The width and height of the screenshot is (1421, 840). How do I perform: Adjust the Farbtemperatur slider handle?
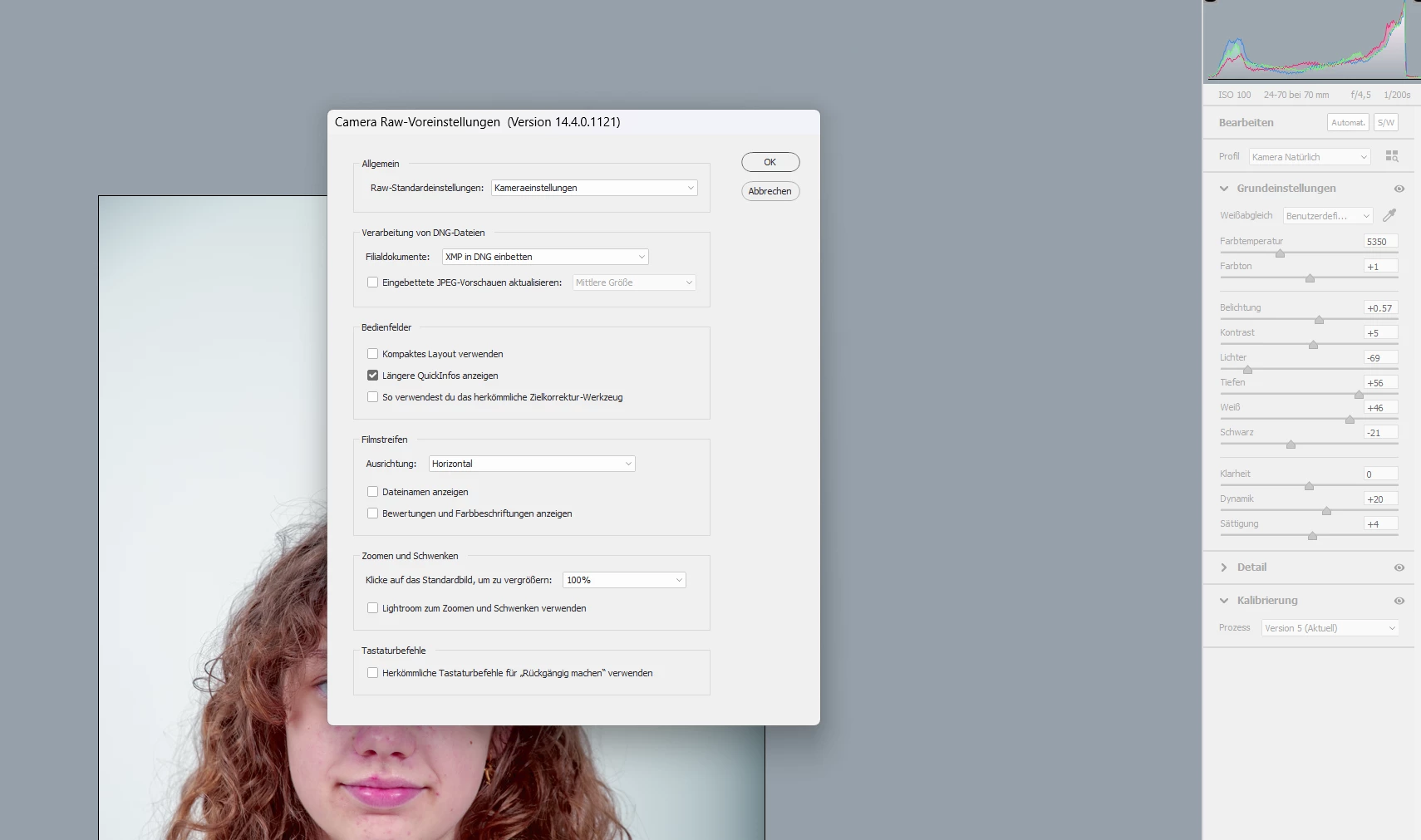[x=1281, y=253]
